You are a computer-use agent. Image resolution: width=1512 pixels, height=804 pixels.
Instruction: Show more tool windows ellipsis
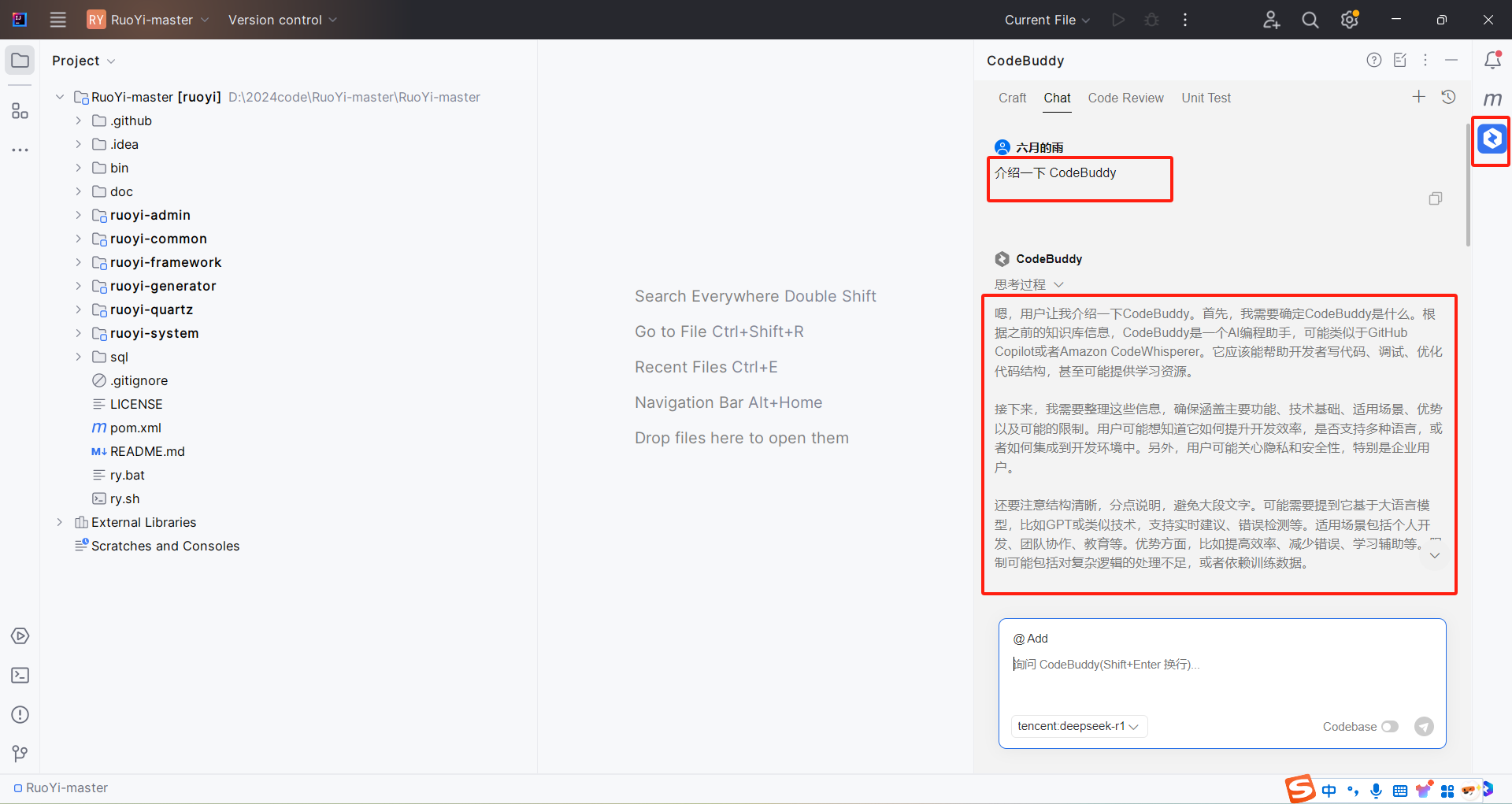(20, 150)
